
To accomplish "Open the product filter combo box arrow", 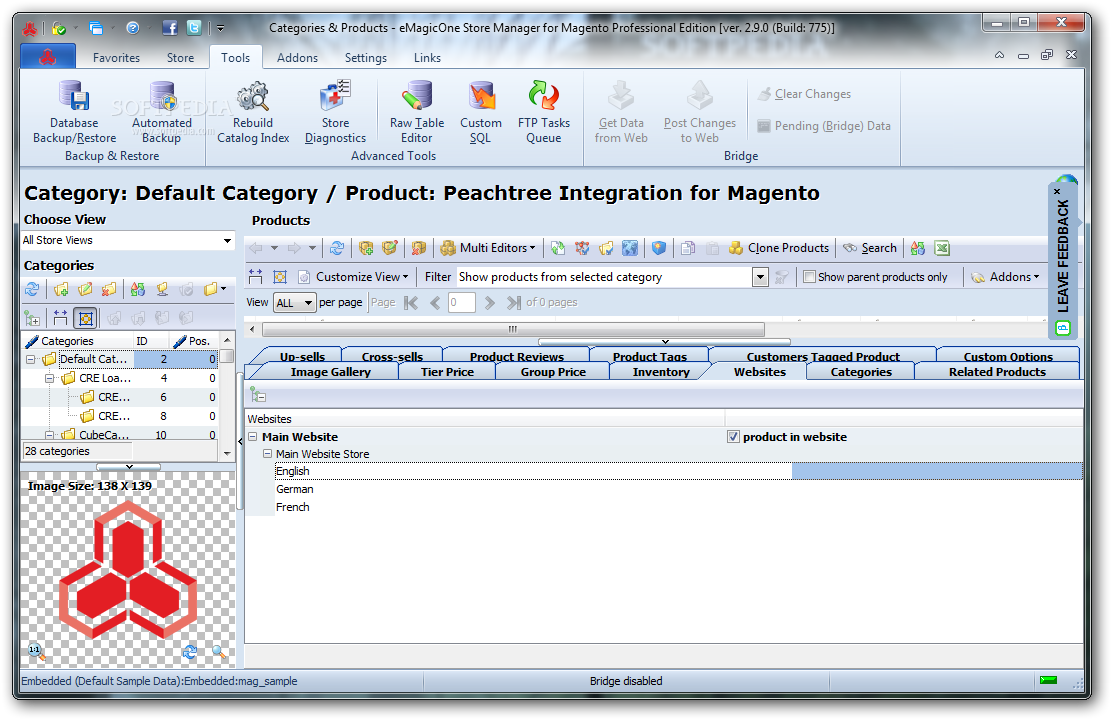I will coord(760,277).
